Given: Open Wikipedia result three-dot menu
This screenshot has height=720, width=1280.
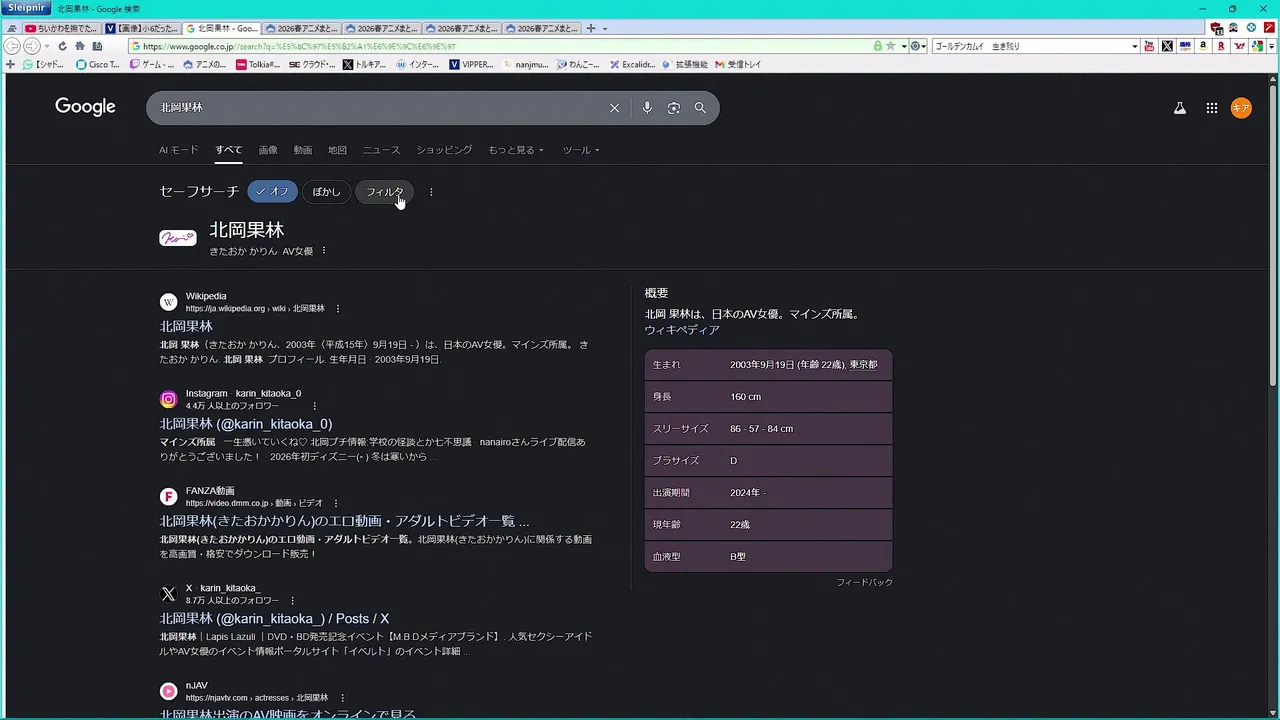Looking at the screenshot, I should click(x=338, y=309).
